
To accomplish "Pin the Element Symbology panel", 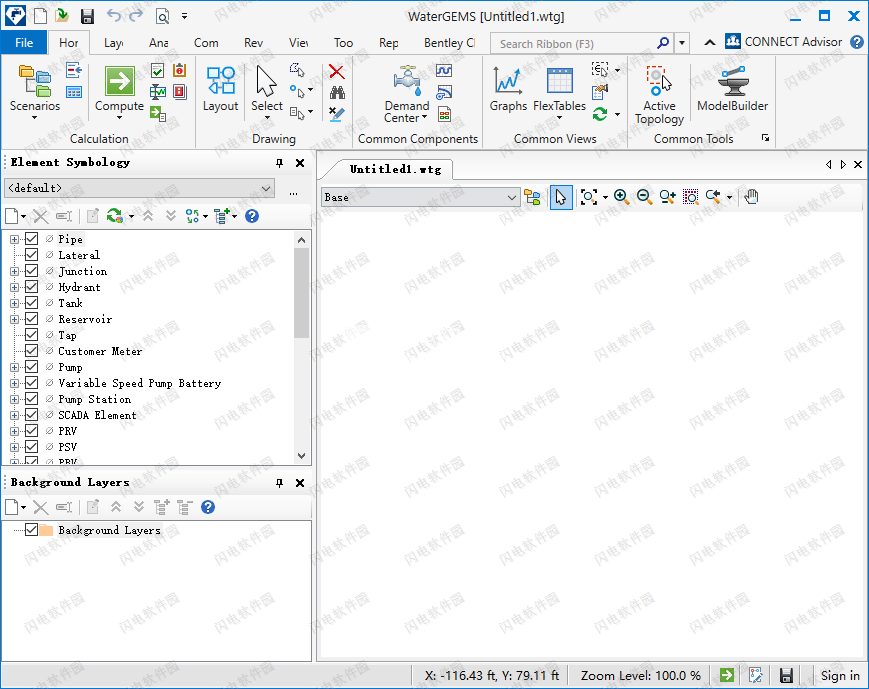I will coord(279,162).
